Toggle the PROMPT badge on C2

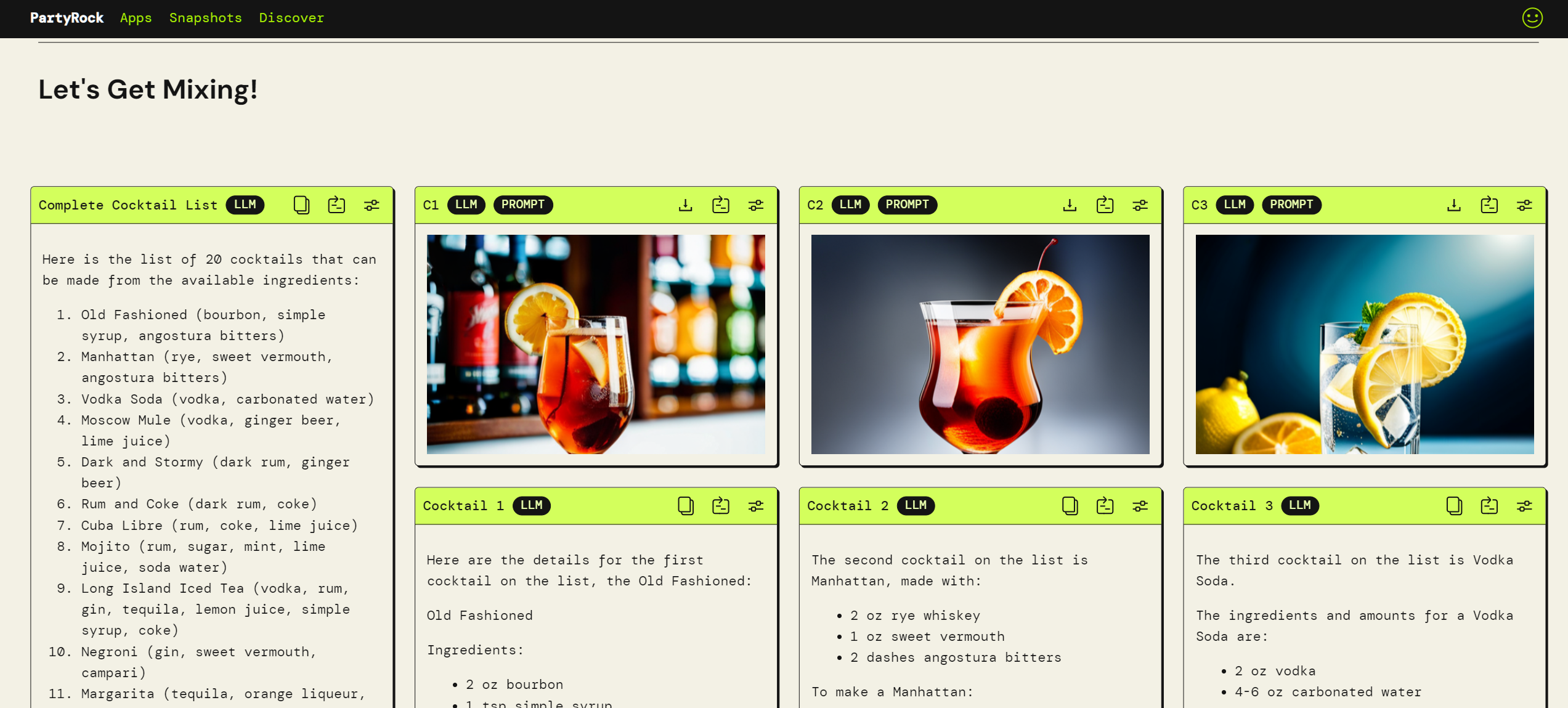click(x=907, y=205)
